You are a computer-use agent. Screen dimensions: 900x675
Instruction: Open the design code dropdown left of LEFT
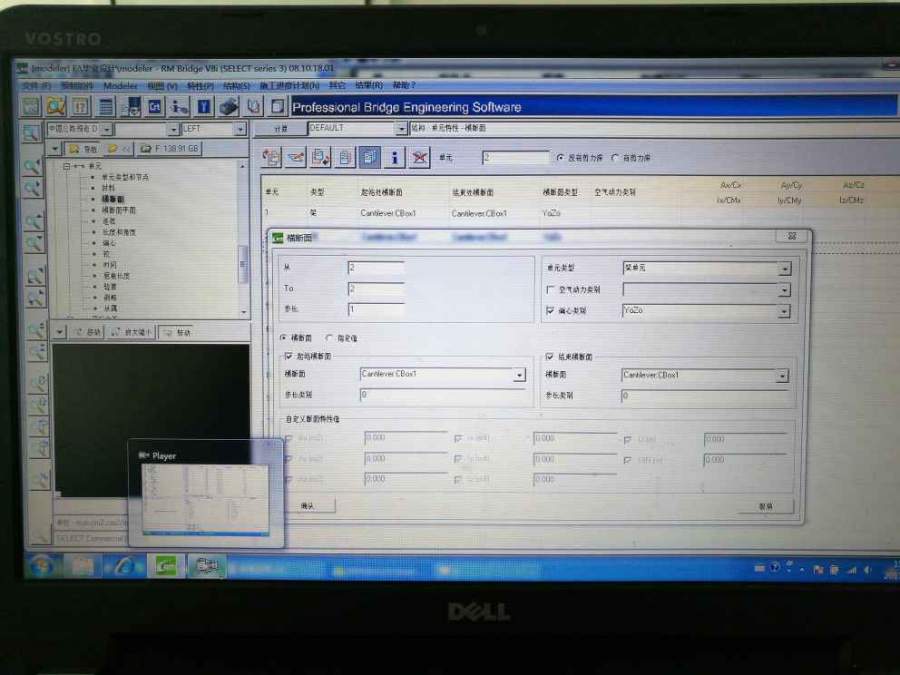(x=107, y=130)
